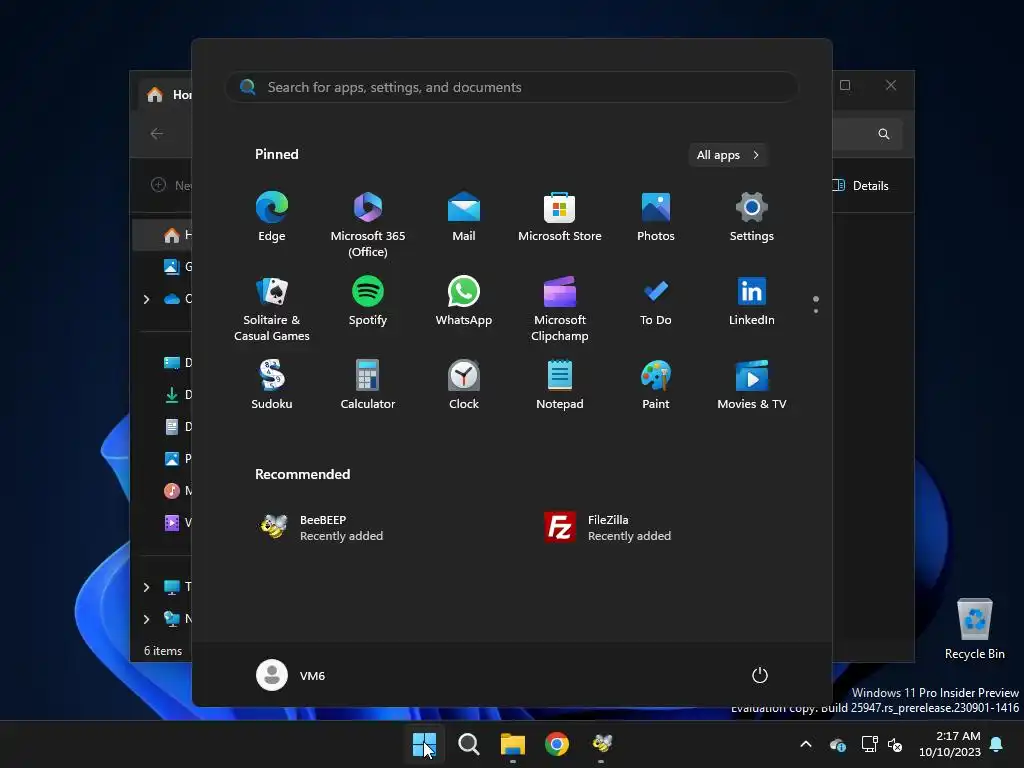Launch Solitaire & Casual Games
This screenshot has width=1024, height=768.
pos(272,309)
